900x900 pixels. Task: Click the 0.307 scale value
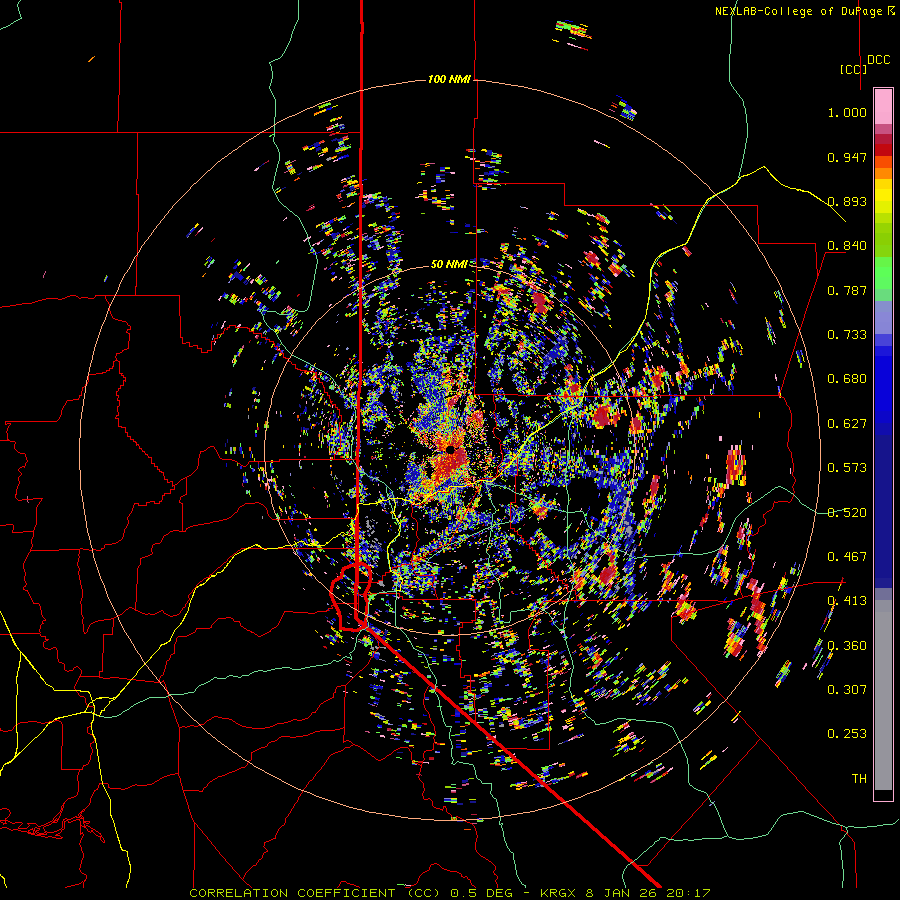847,690
